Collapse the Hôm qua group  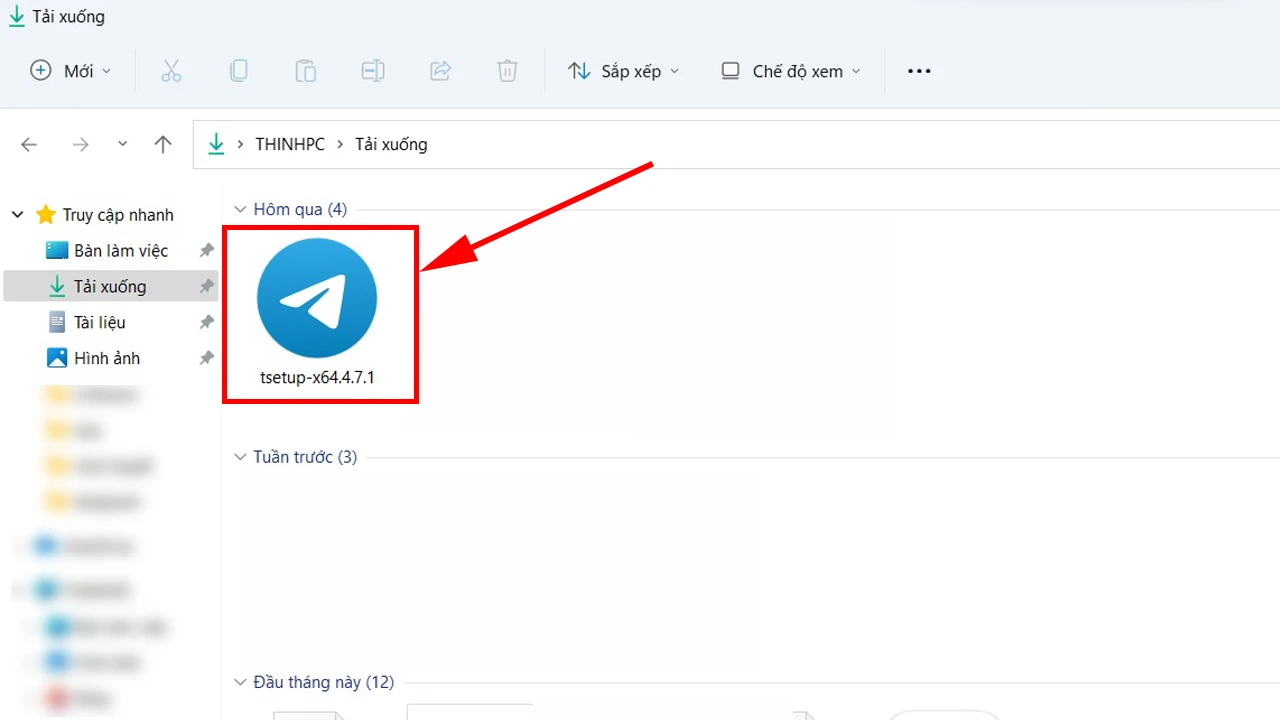pos(240,209)
